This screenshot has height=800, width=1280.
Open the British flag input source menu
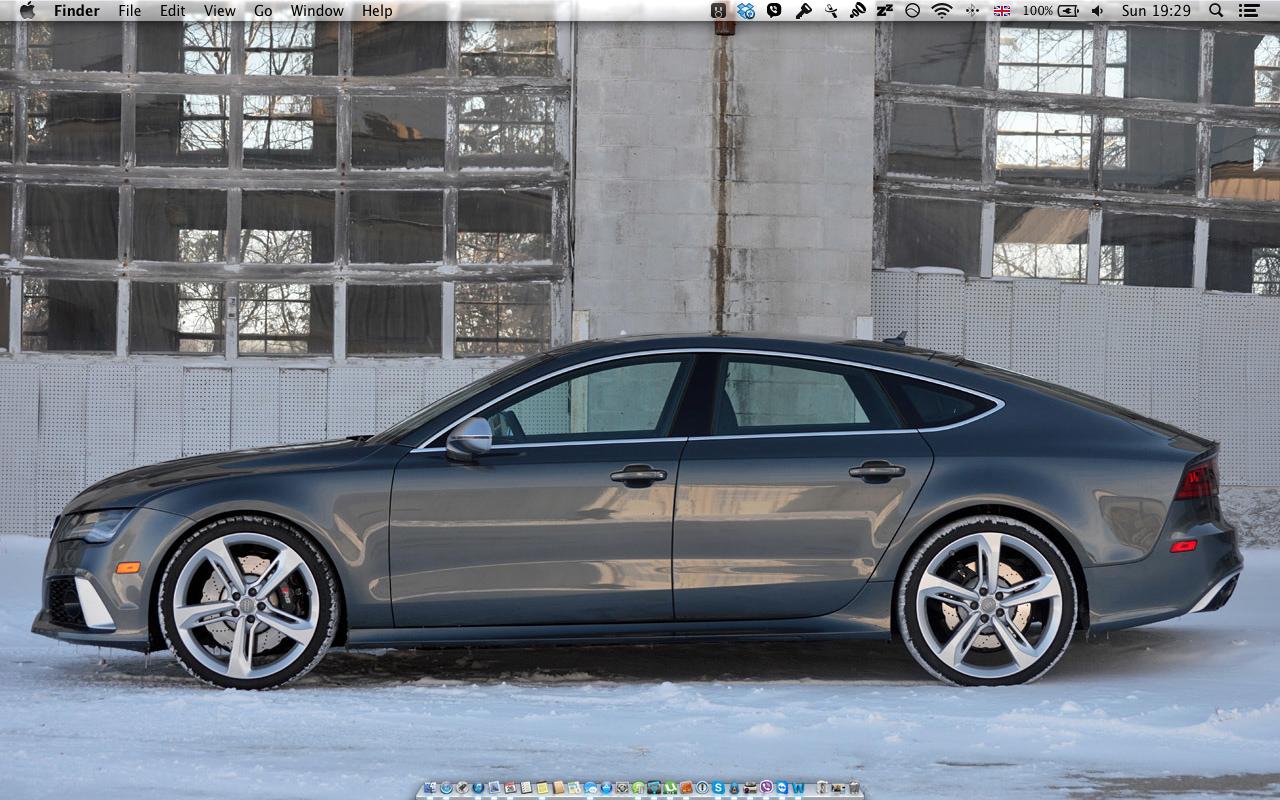[x=1001, y=10]
